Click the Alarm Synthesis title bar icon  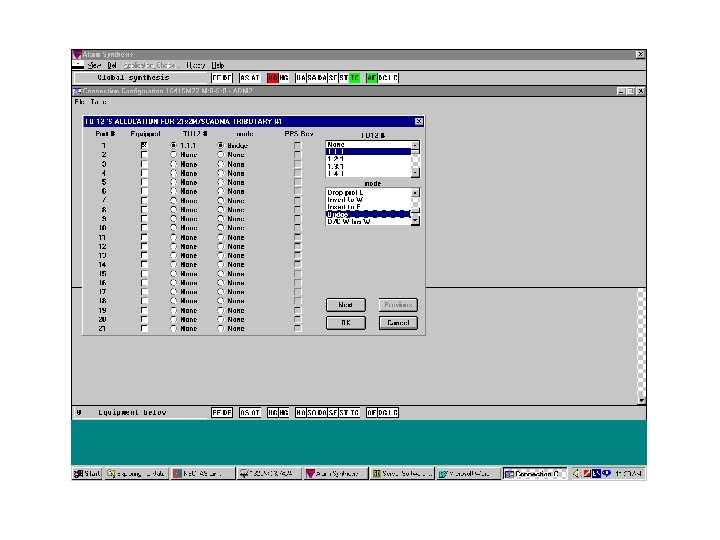(x=77, y=55)
